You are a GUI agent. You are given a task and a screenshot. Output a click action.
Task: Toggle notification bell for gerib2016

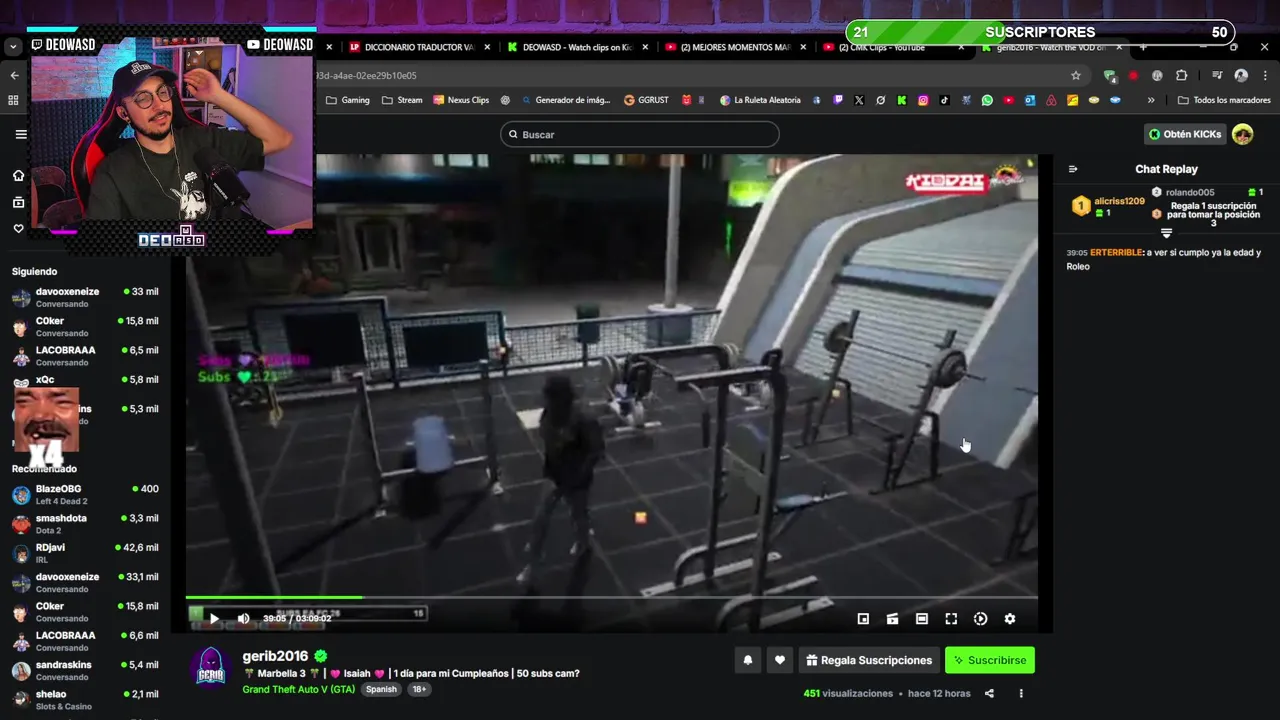point(747,660)
